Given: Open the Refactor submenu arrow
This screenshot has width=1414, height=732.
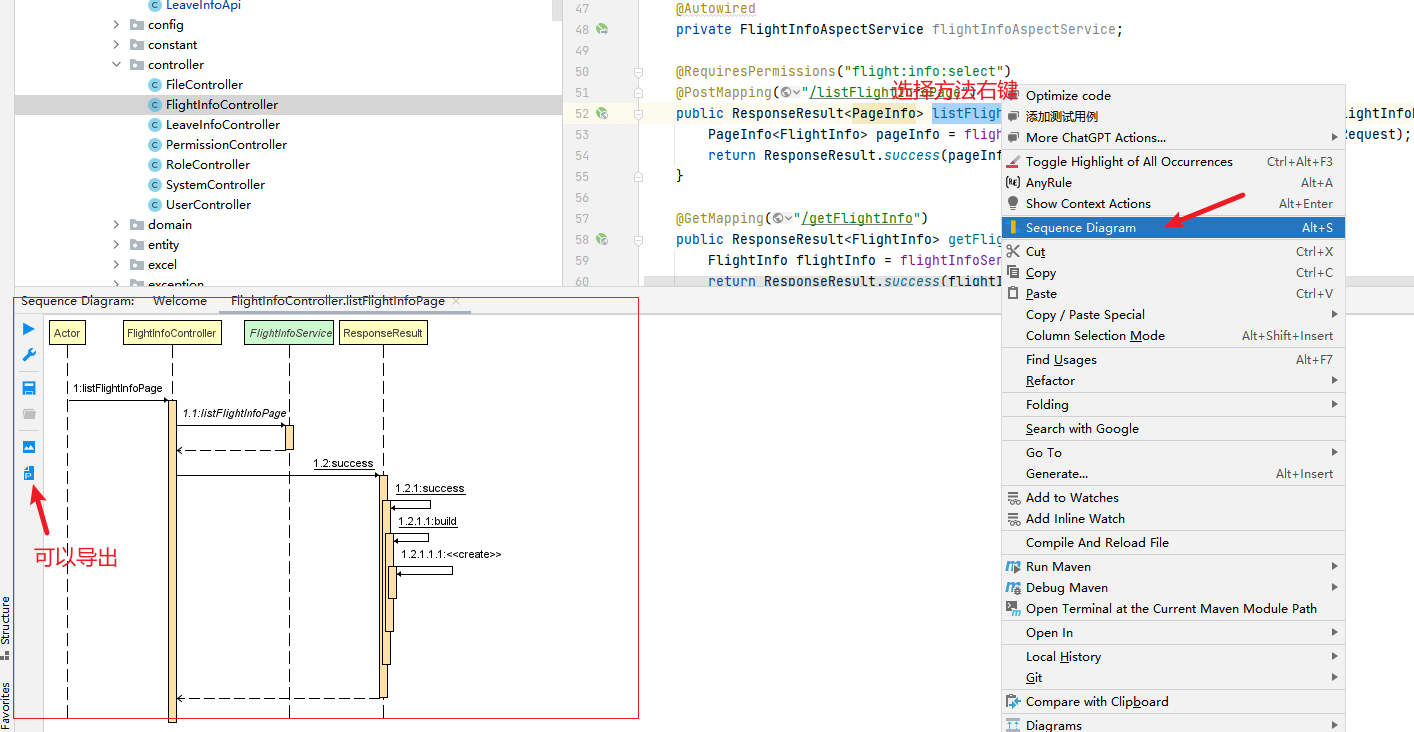Looking at the screenshot, I should pos(1334,381).
